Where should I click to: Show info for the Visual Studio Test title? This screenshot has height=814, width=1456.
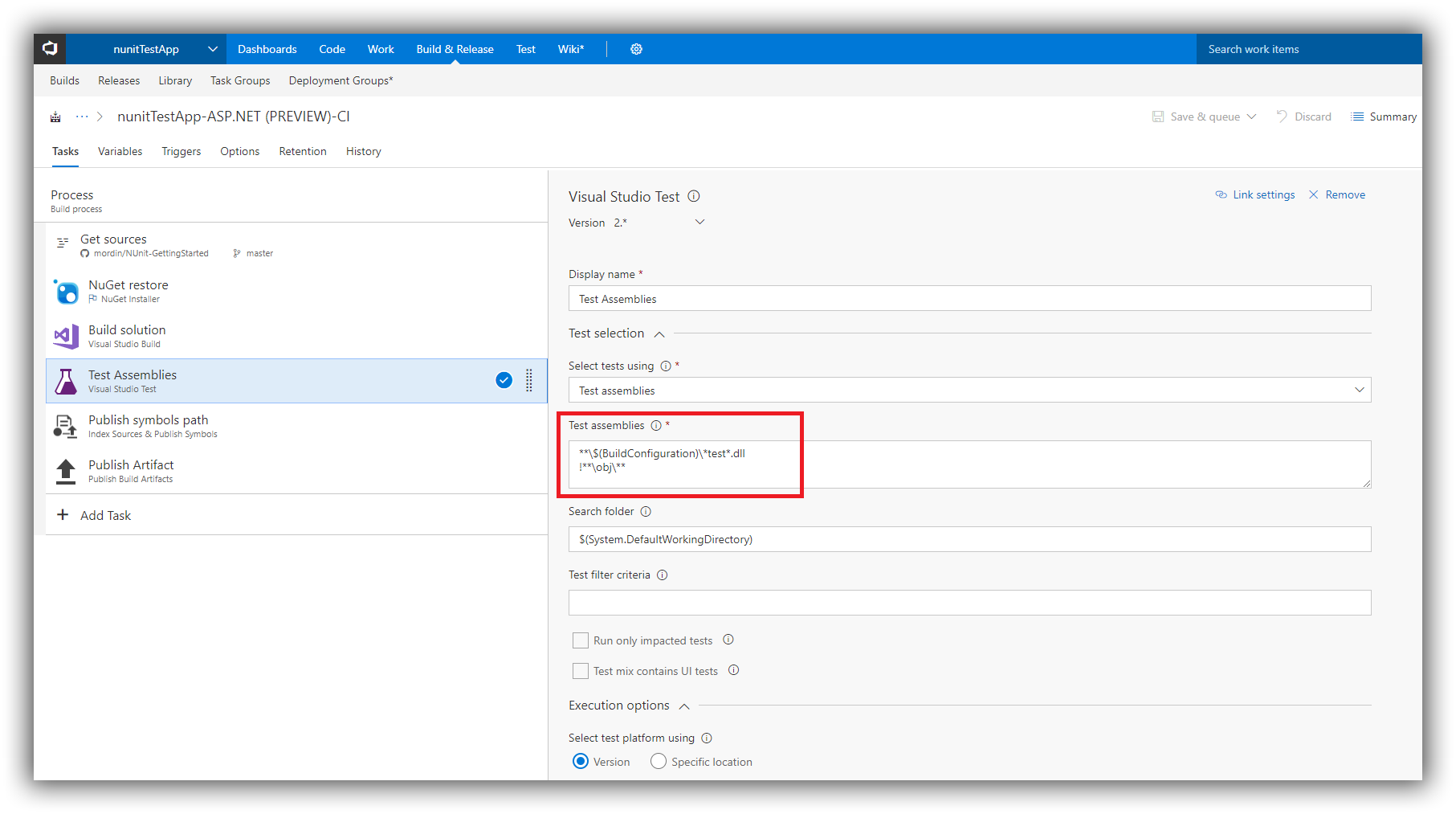(694, 196)
